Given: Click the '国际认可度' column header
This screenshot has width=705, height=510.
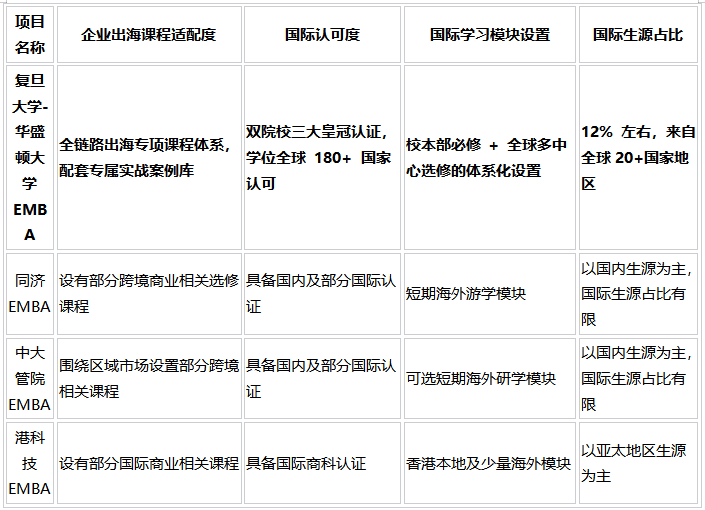Looking at the screenshot, I should tap(322, 34).
